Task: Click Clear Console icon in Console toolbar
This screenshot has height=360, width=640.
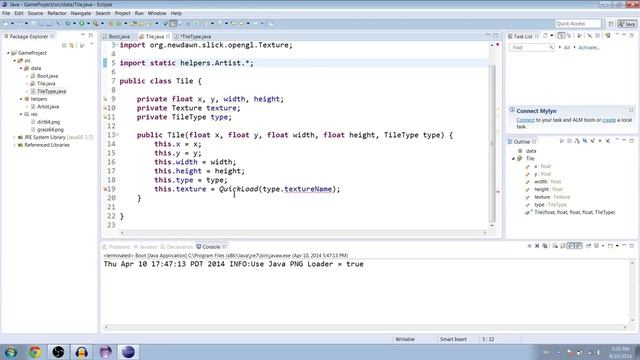Action: click(556, 246)
